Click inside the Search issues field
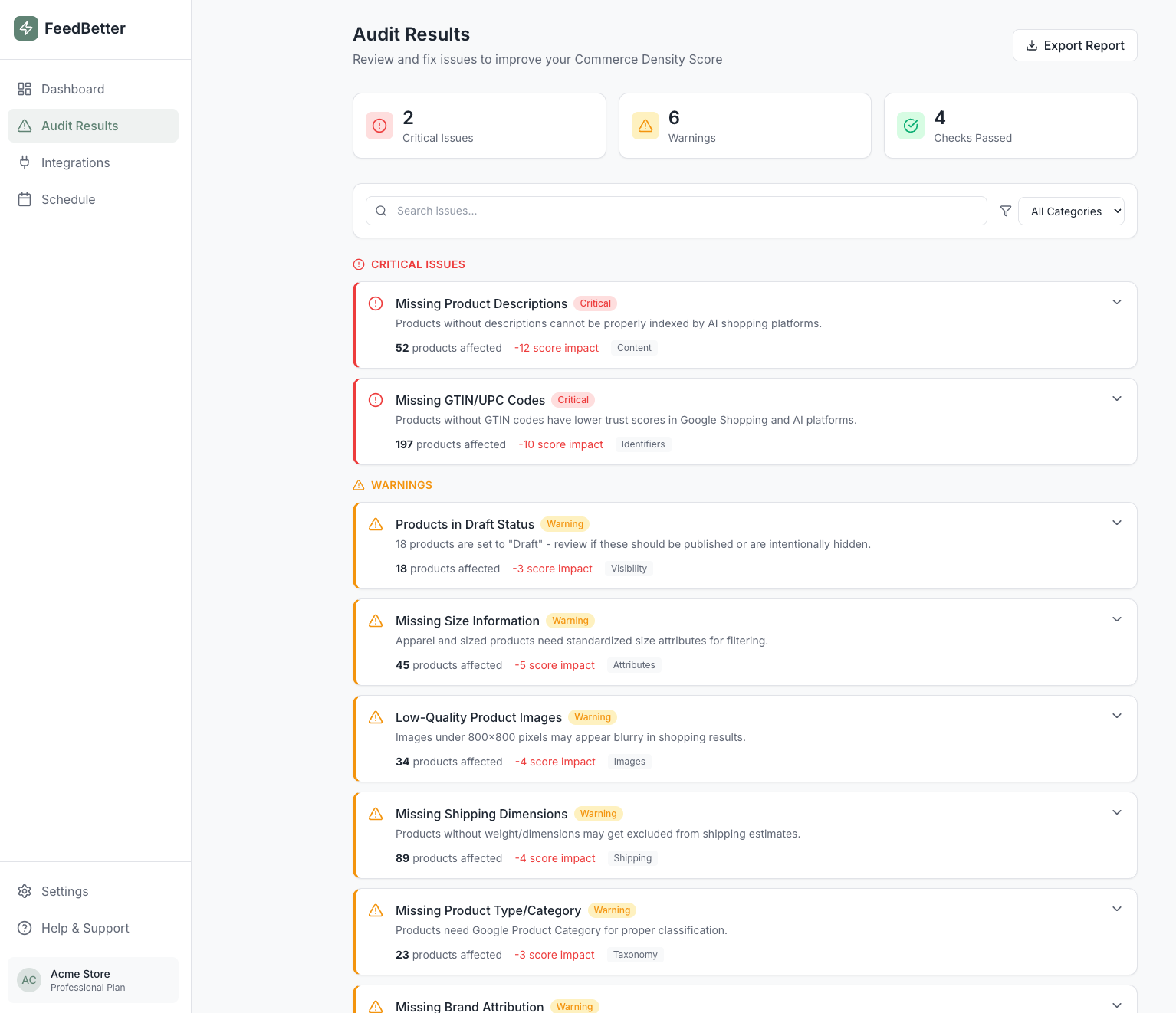Image resolution: width=1176 pixels, height=1013 pixels. (x=675, y=211)
